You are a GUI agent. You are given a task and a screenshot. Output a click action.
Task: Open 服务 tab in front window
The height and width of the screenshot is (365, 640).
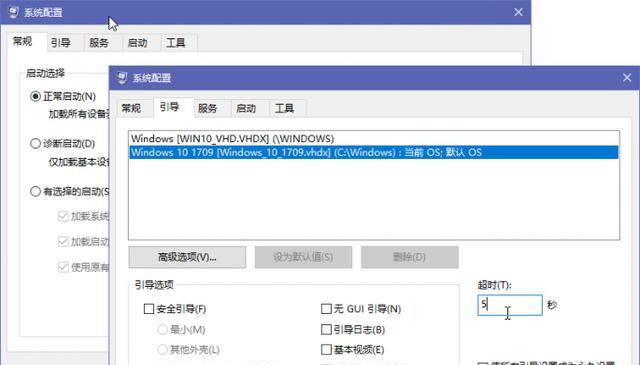(x=207, y=108)
